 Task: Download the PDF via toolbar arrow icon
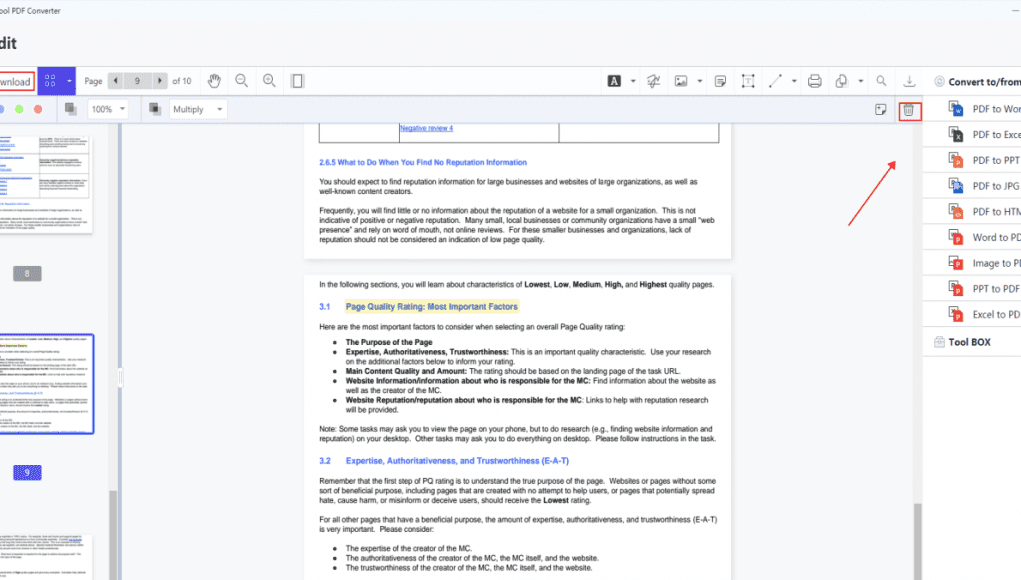click(x=909, y=81)
